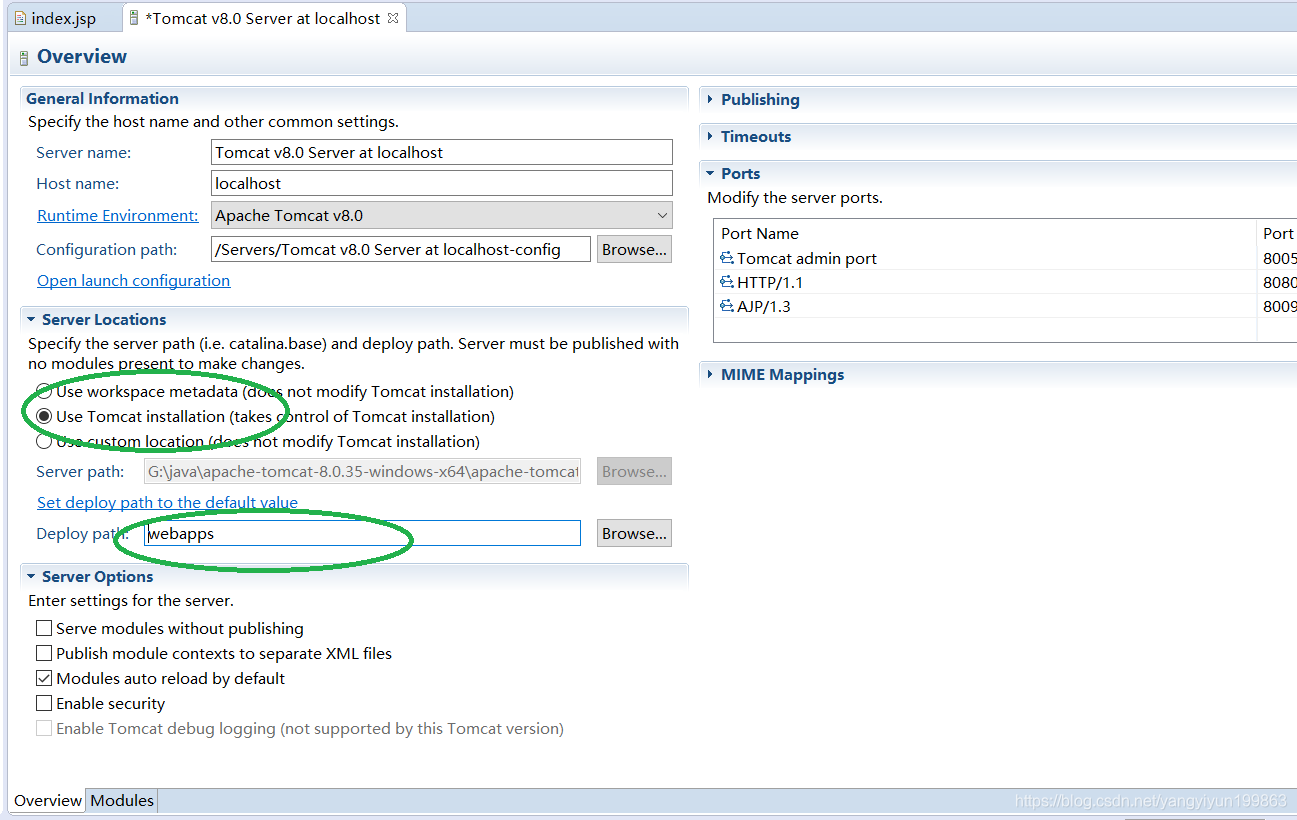Screen dimensions: 1297x820
Task: Expand the Publishing section
Action: [710, 99]
